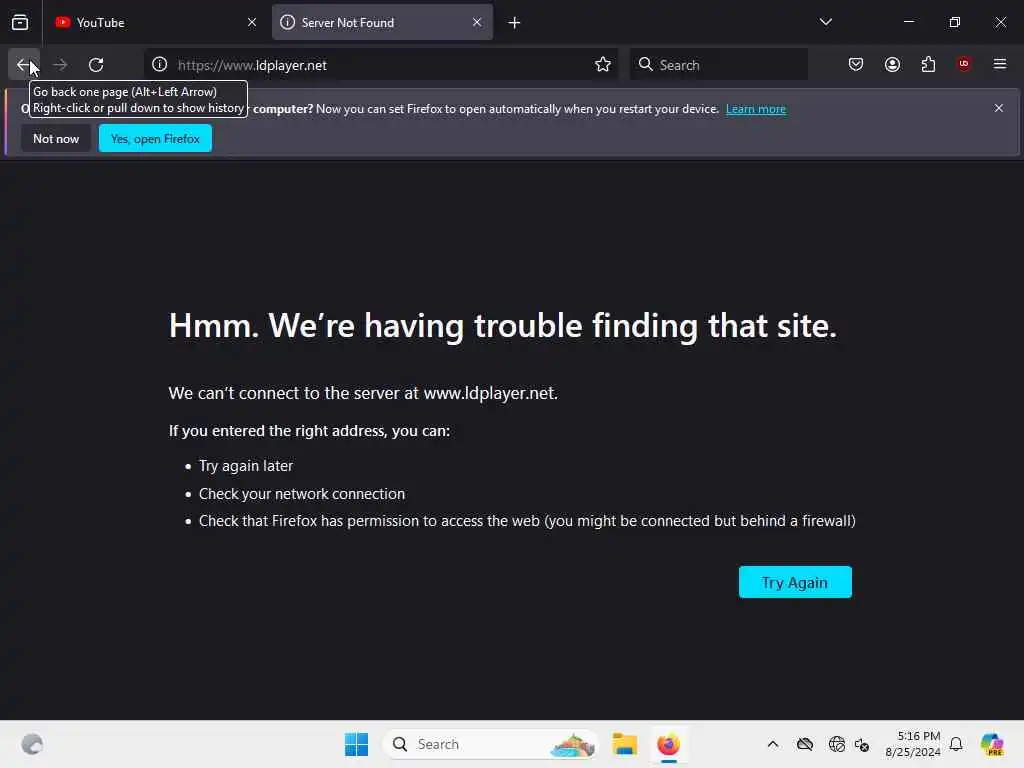
Task: Click the OneDrive cloud tray icon
Action: [805, 744]
